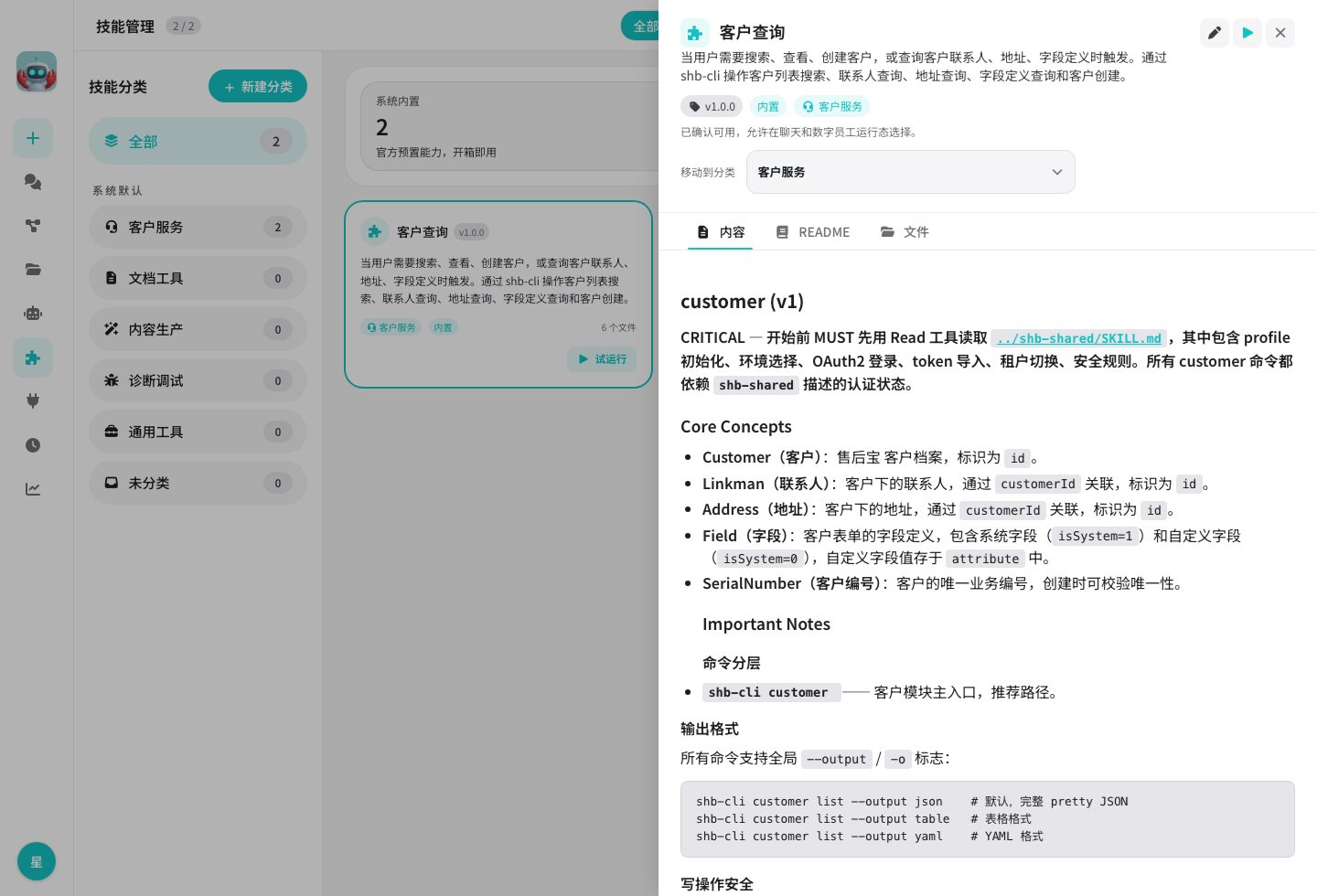1317x896 pixels.
Task: Click the 系统内置 stats card
Action: point(509,126)
